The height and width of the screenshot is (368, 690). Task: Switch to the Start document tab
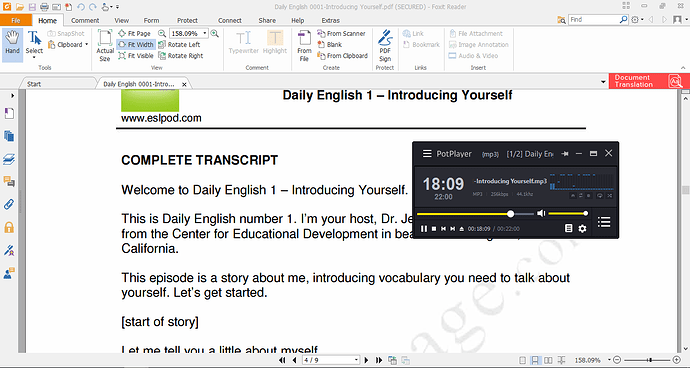(34, 84)
